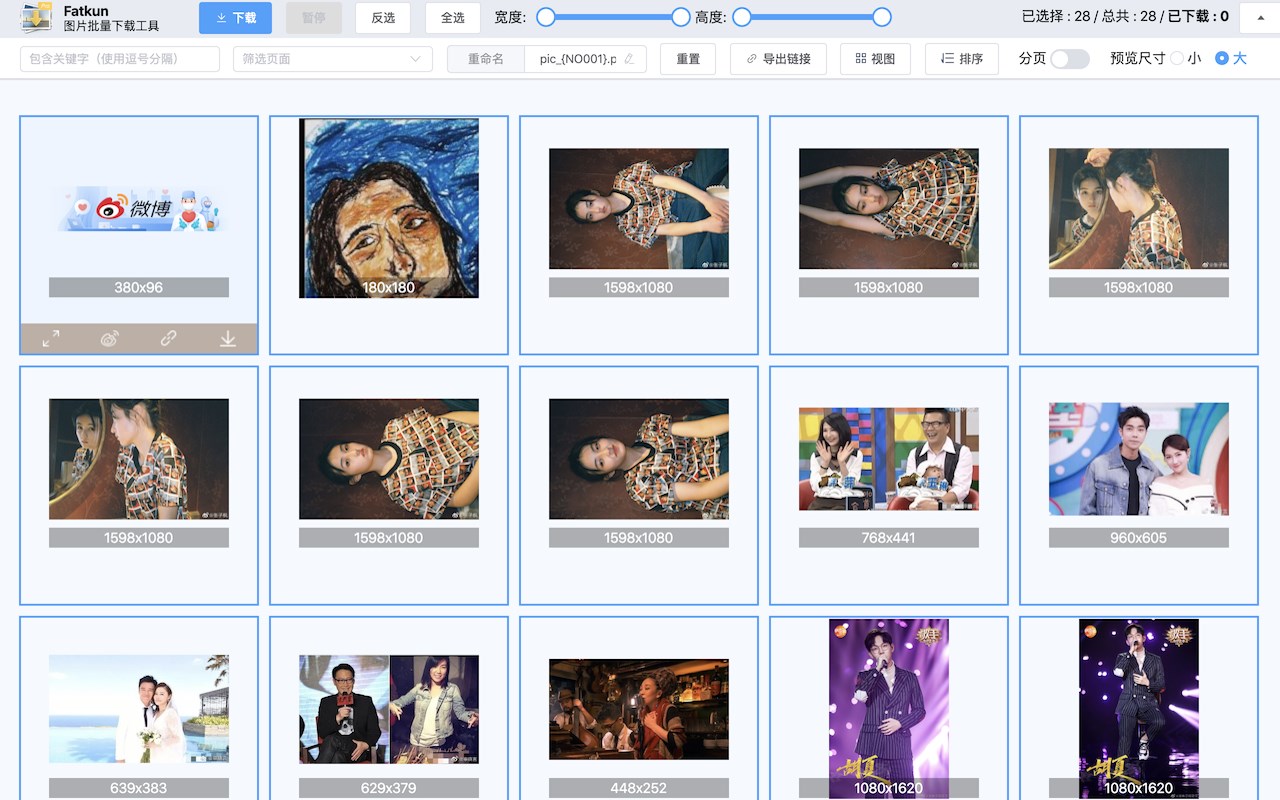
Task: Click right handle of 宽度 slider
Action: (x=681, y=17)
